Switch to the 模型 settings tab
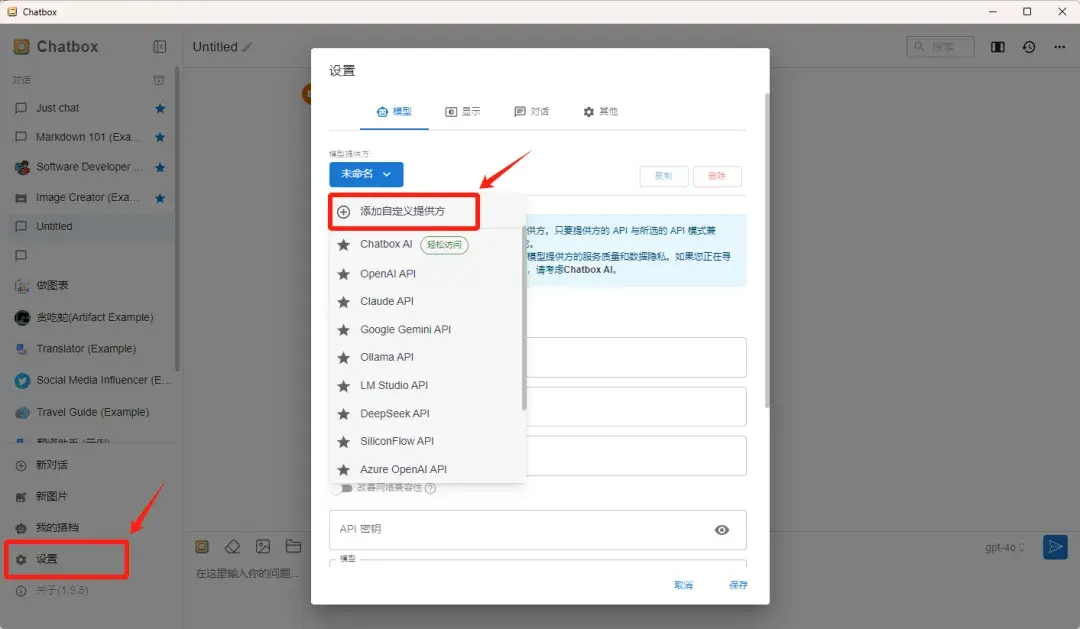 [x=394, y=112]
